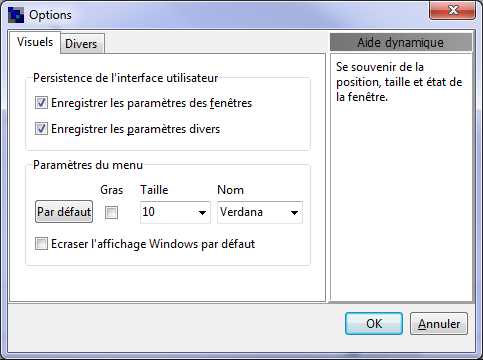This screenshot has width=483, height=360.
Task: Enable the Gras bold checkbox
Action: tap(111, 212)
